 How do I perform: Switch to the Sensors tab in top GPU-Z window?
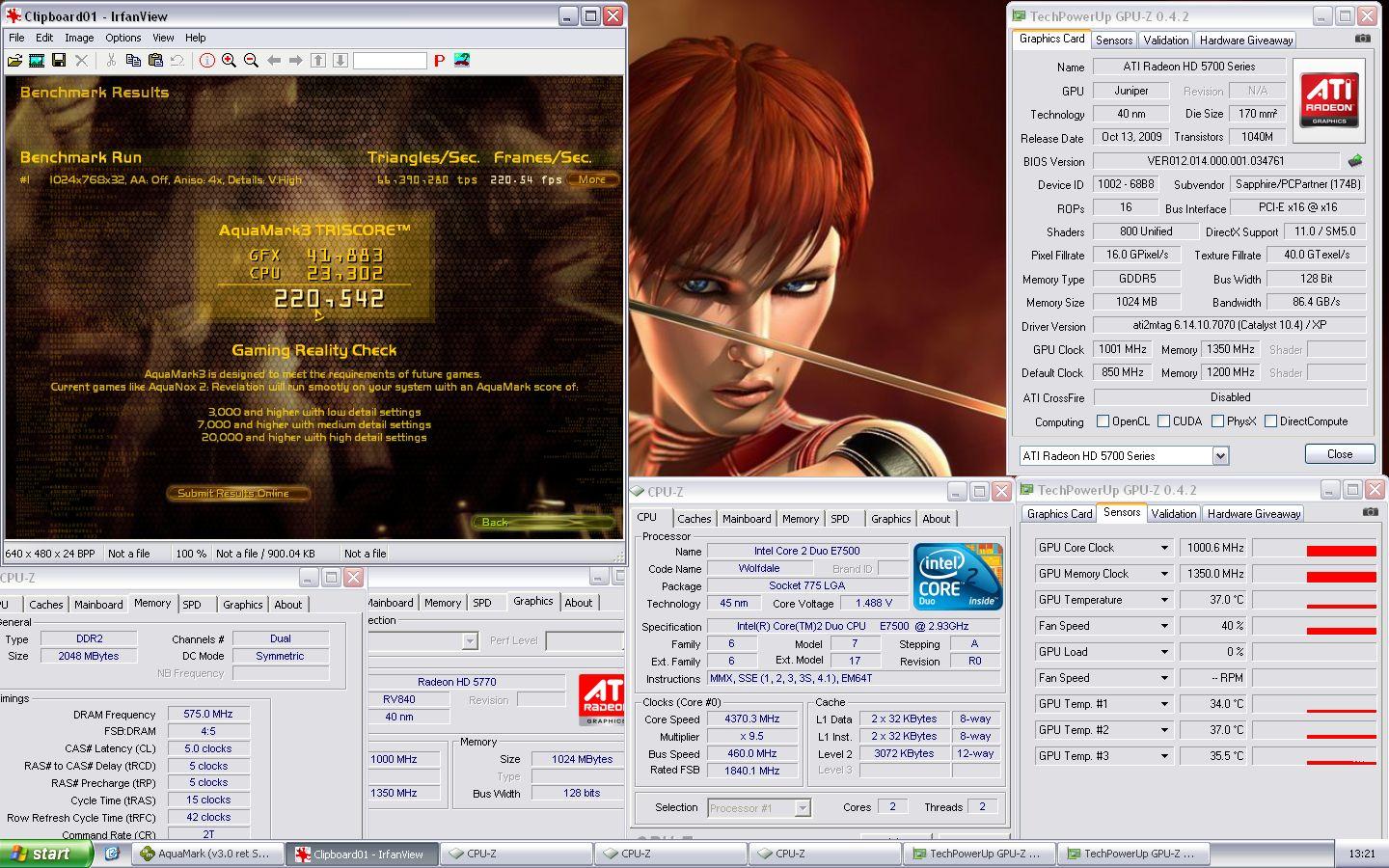point(1114,40)
